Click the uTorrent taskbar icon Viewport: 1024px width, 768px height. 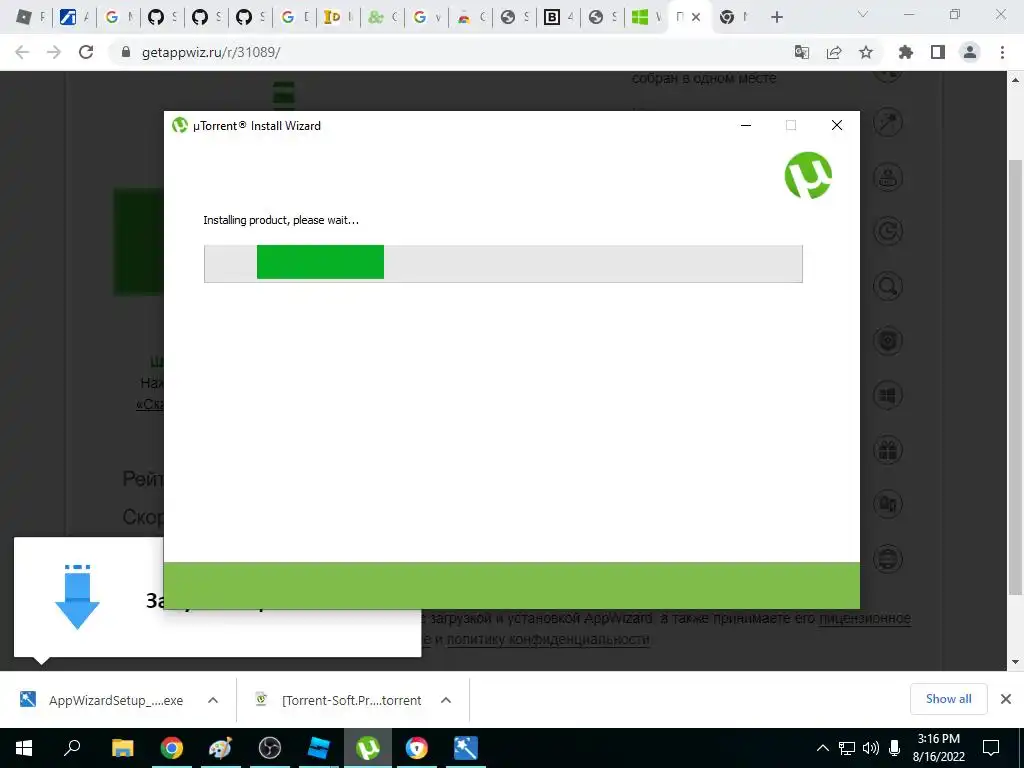coord(368,748)
